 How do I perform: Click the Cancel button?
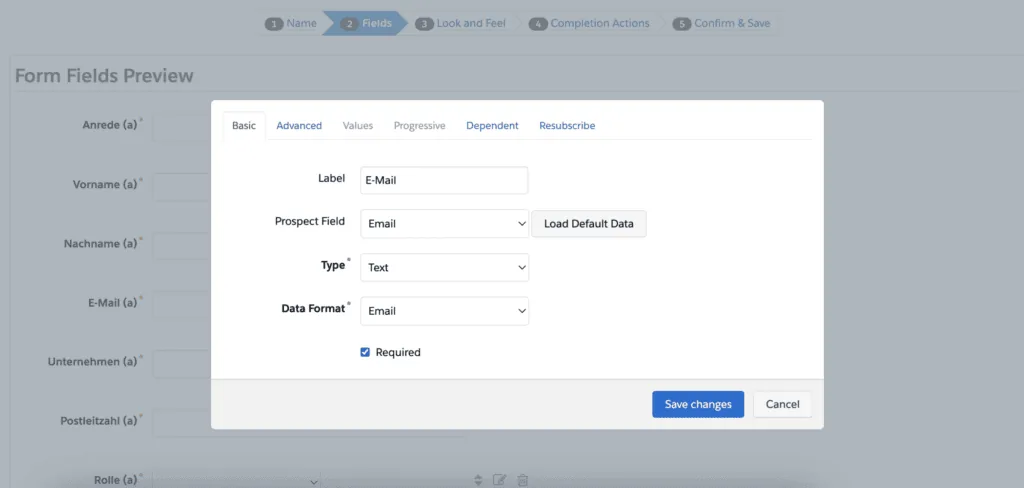(x=782, y=404)
